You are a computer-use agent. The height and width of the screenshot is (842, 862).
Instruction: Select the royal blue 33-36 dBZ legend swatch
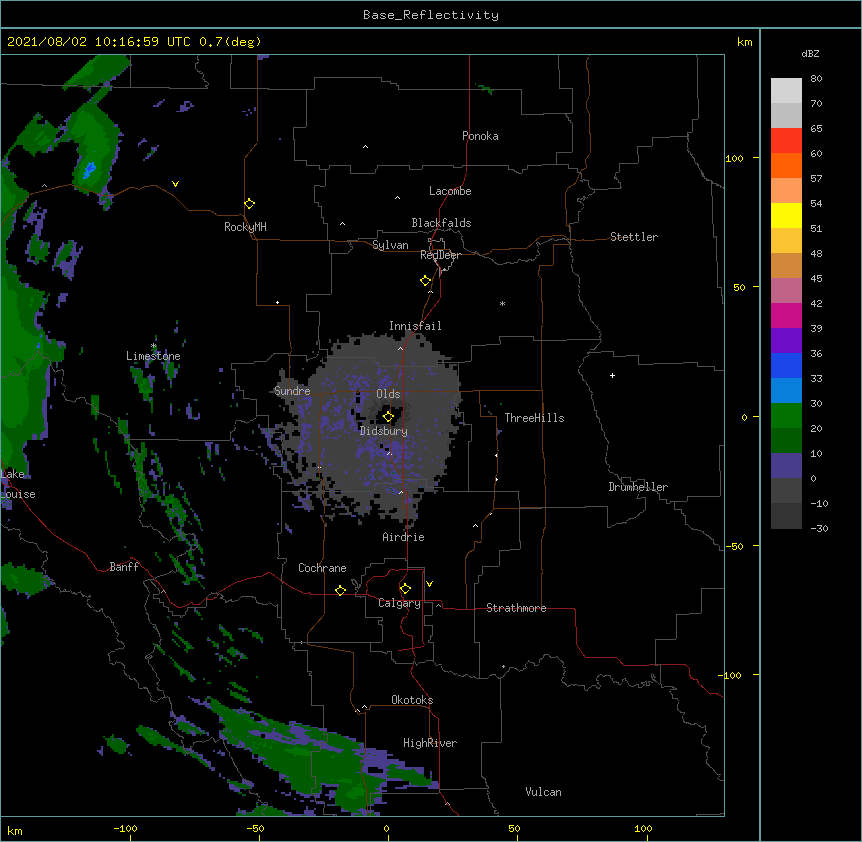pos(786,365)
